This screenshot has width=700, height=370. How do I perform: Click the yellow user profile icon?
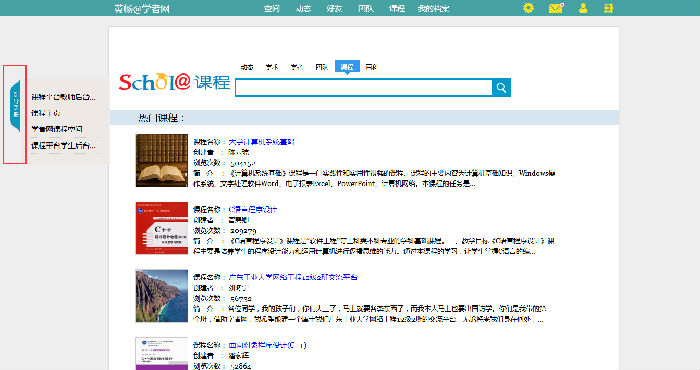583,8
